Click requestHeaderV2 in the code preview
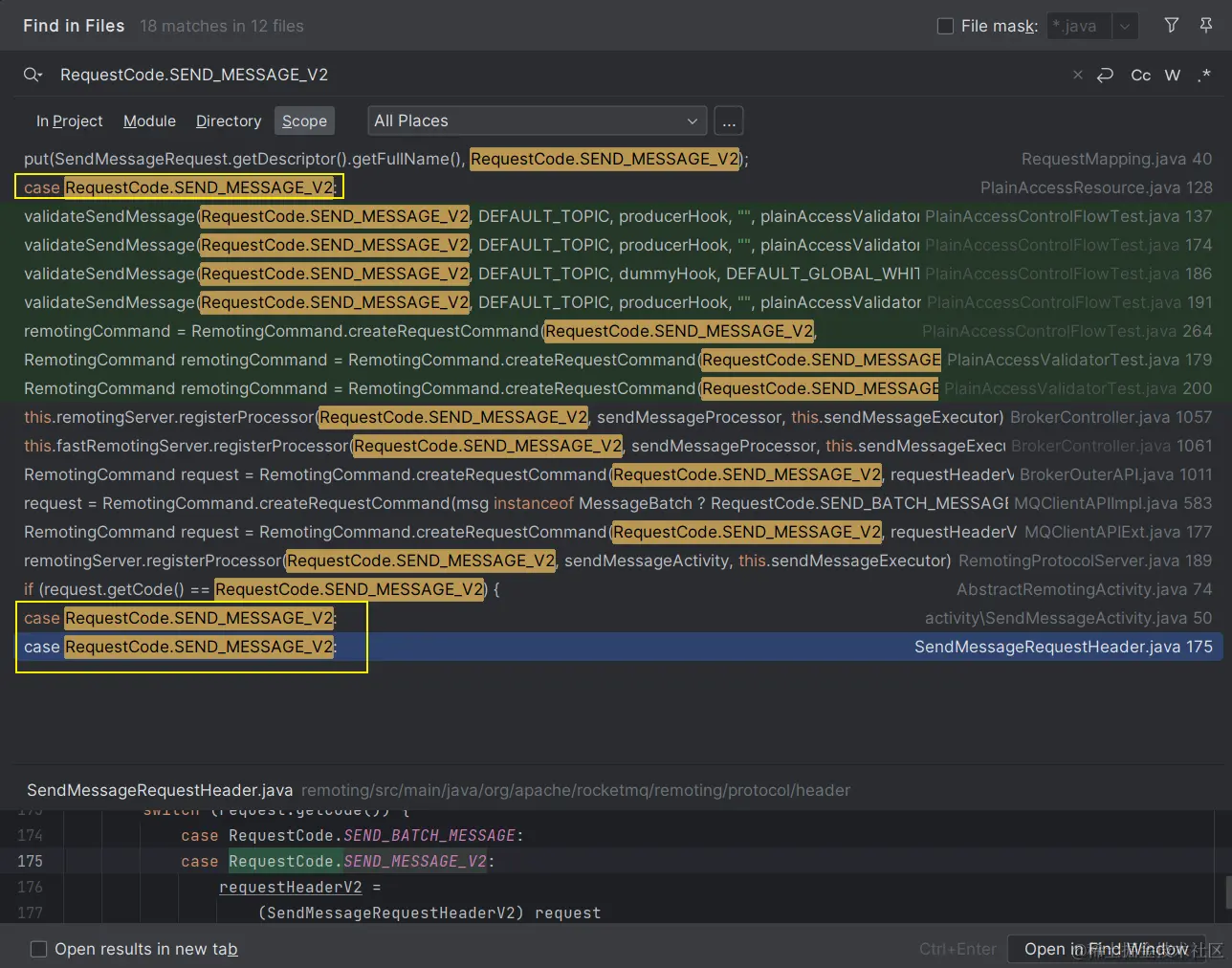1232x968 pixels. tap(291, 887)
